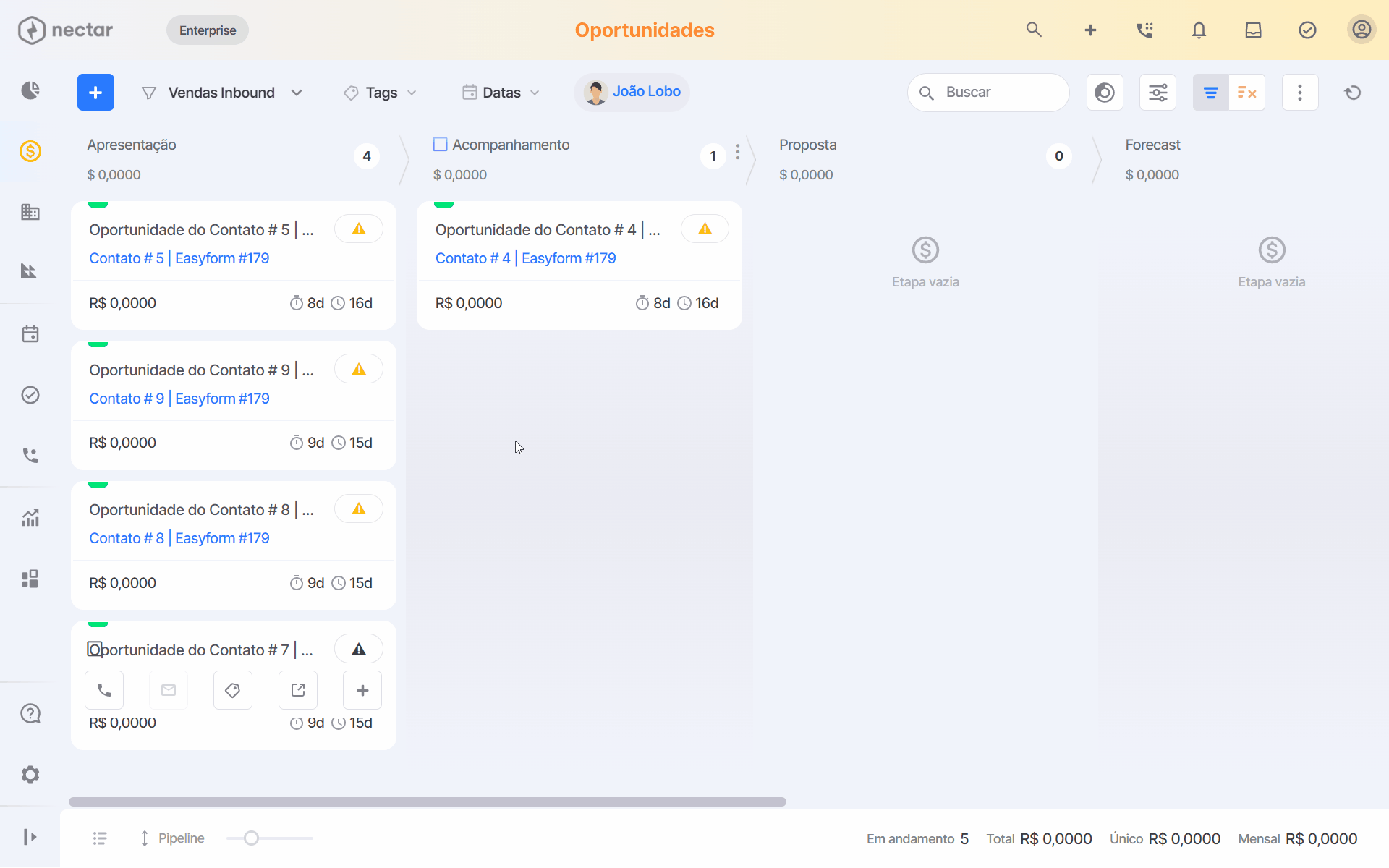The image size is (1389, 868).
Task: Open the Datas filter dropdown
Action: (501, 93)
